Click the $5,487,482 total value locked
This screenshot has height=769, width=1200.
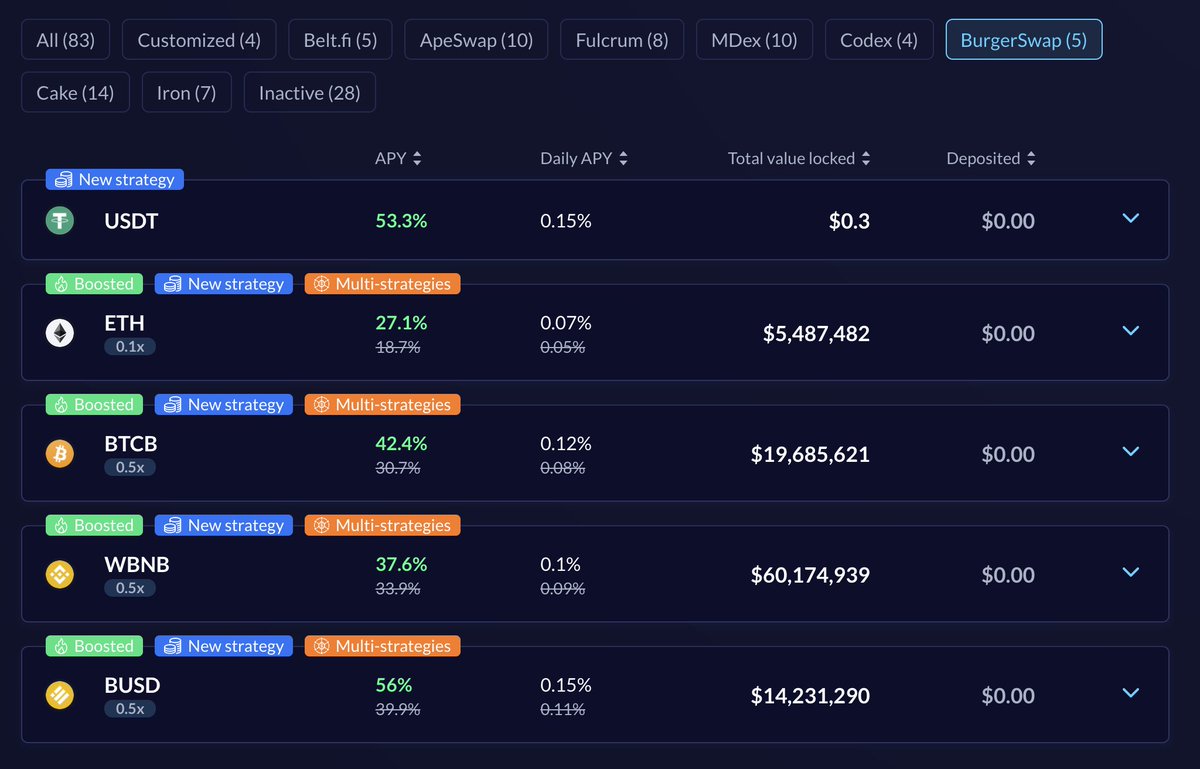pos(816,333)
